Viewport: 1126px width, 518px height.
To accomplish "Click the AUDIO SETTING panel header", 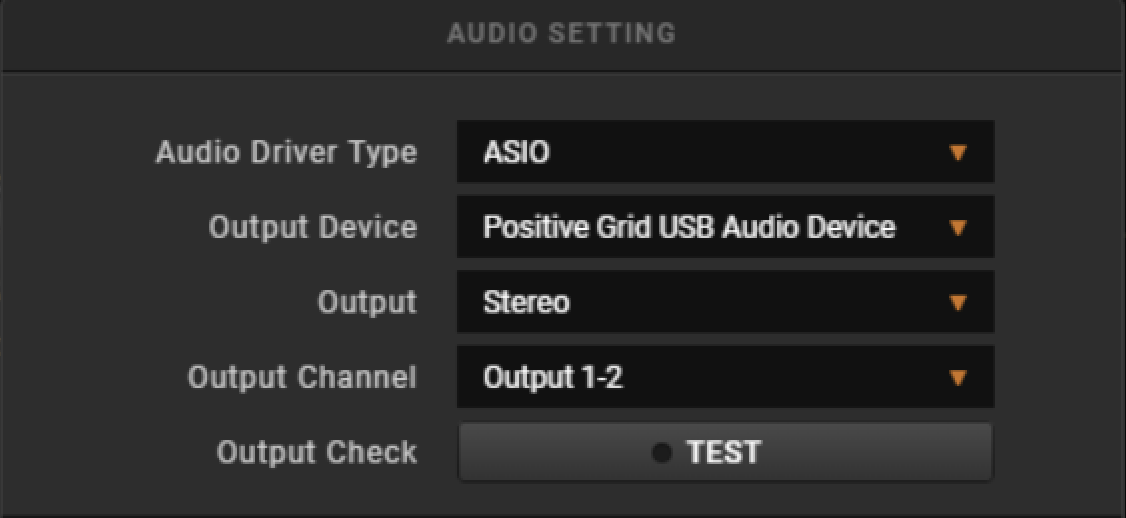I will pos(562,34).
